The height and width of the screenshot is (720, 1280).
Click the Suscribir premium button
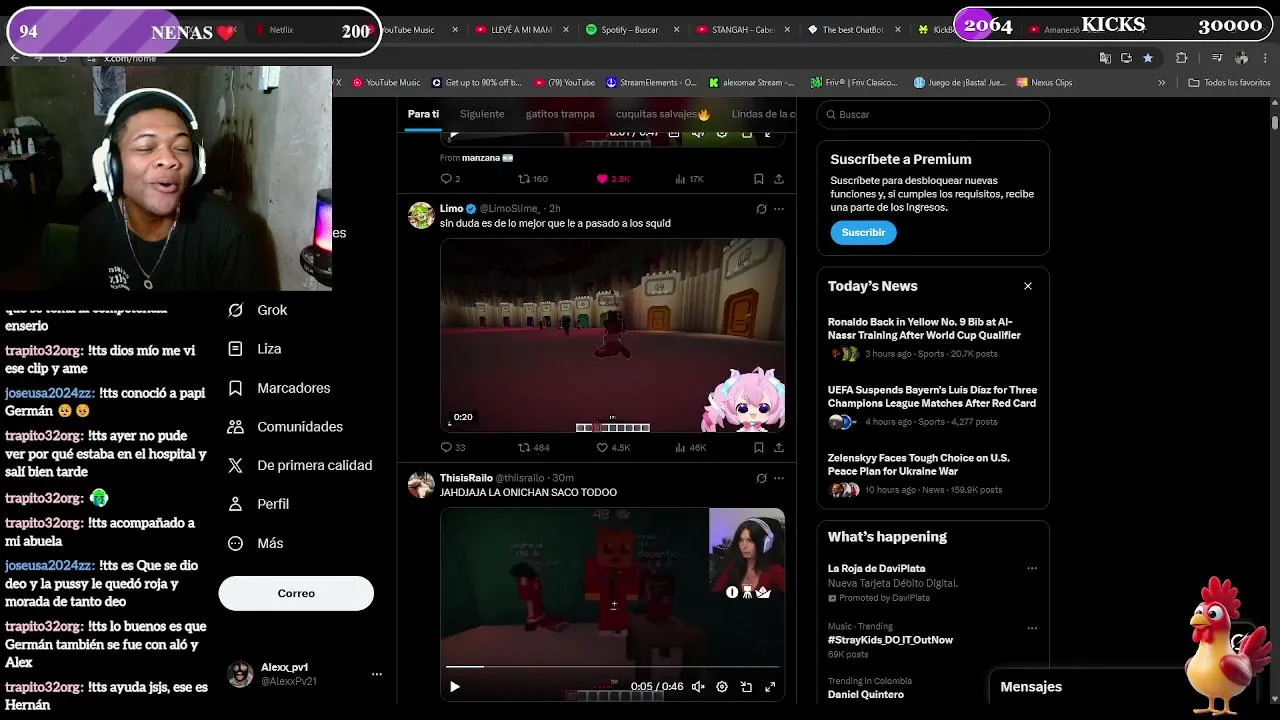[863, 232]
